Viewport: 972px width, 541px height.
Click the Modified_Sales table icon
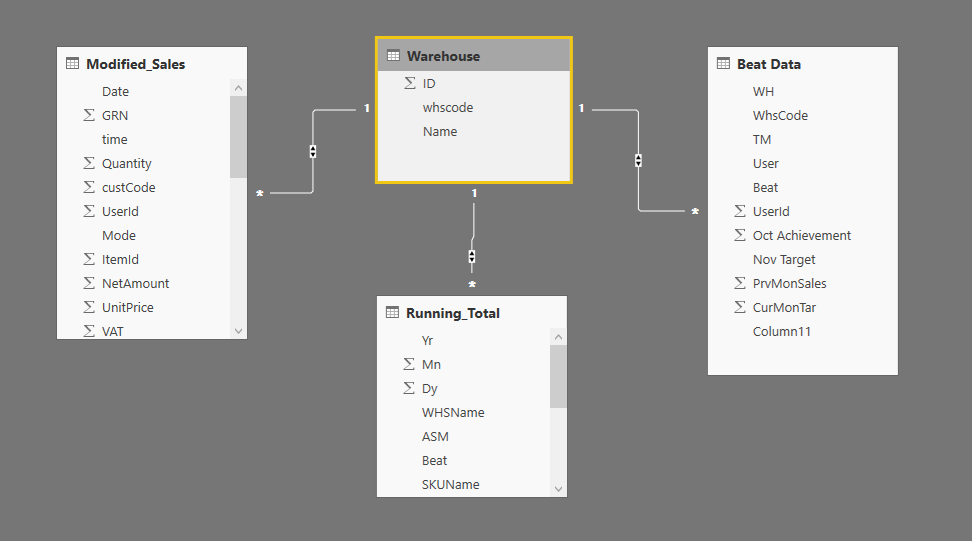[x=73, y=64]
